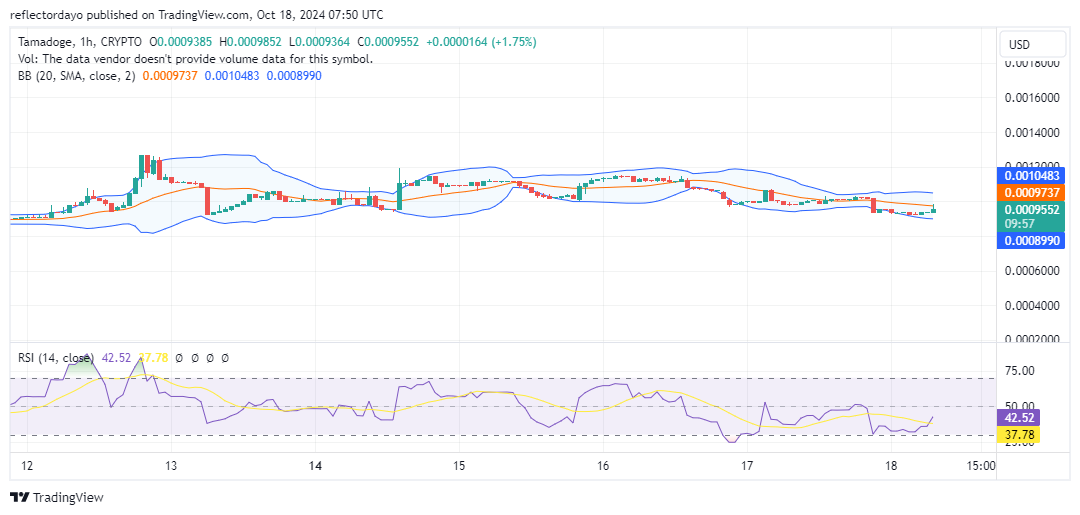Click the date label 18 on time axis

coord(891,466)
